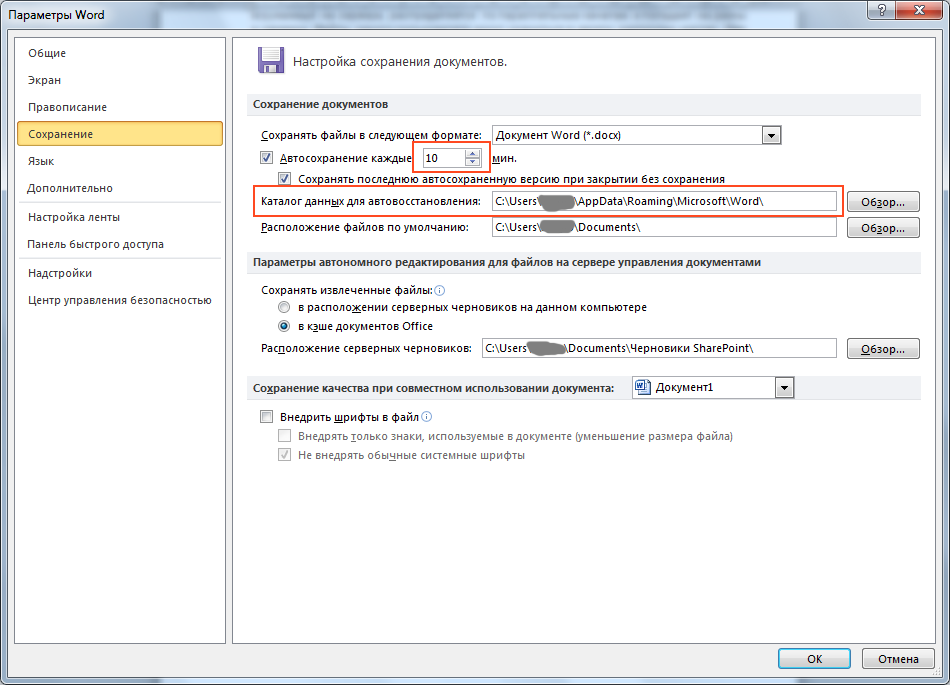This screenshot has height=685, width=950.
Task: Click Обзор for default file location
Action: 883,228
